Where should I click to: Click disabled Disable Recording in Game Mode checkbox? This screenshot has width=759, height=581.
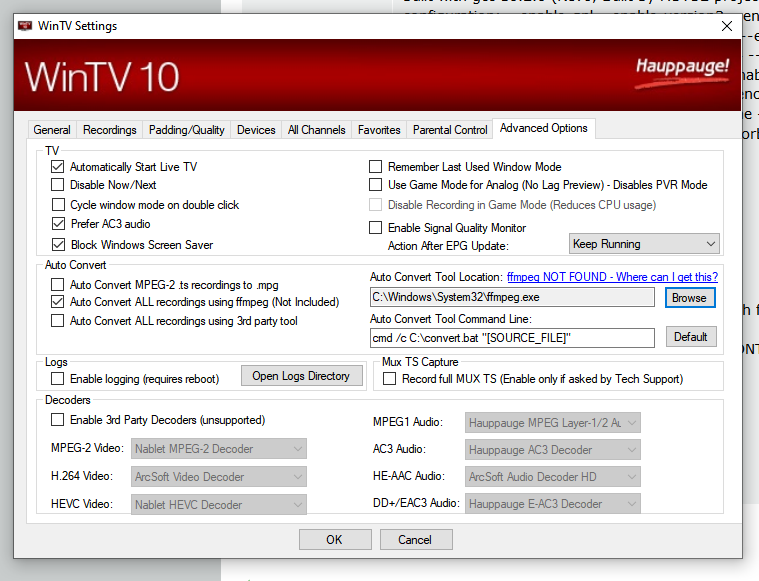(376, 205)
